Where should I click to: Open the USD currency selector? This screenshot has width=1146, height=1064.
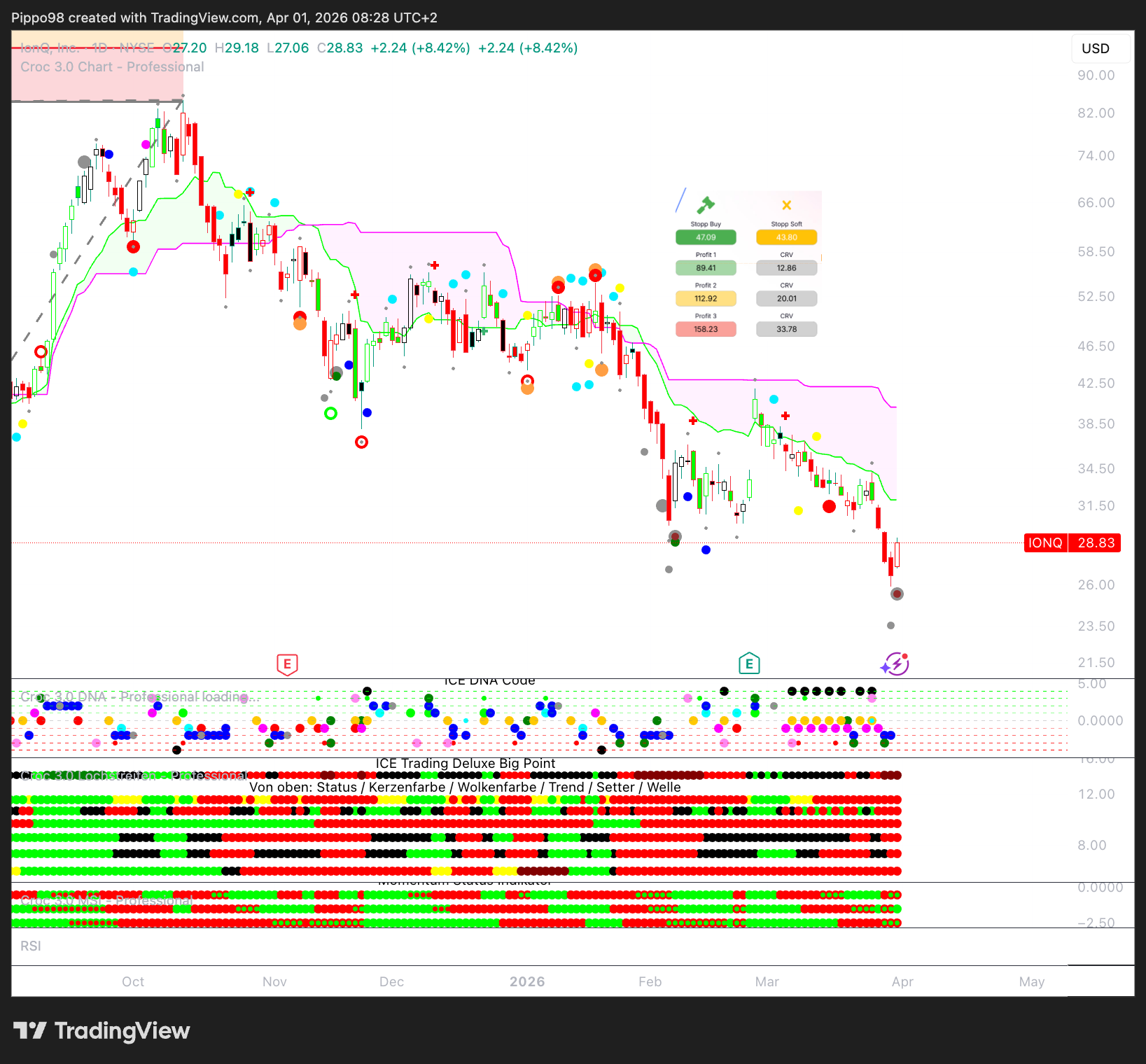click(1096, 48)
